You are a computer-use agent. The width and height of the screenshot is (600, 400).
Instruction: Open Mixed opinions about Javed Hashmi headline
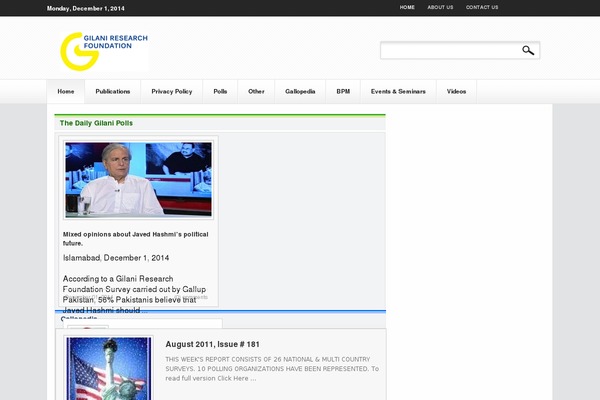pyautogui.click(x=136, y=239)
